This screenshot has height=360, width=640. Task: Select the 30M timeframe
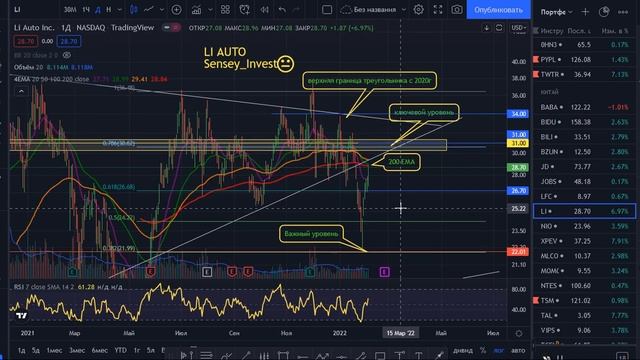pyautogui.click(x=70, y=9)
